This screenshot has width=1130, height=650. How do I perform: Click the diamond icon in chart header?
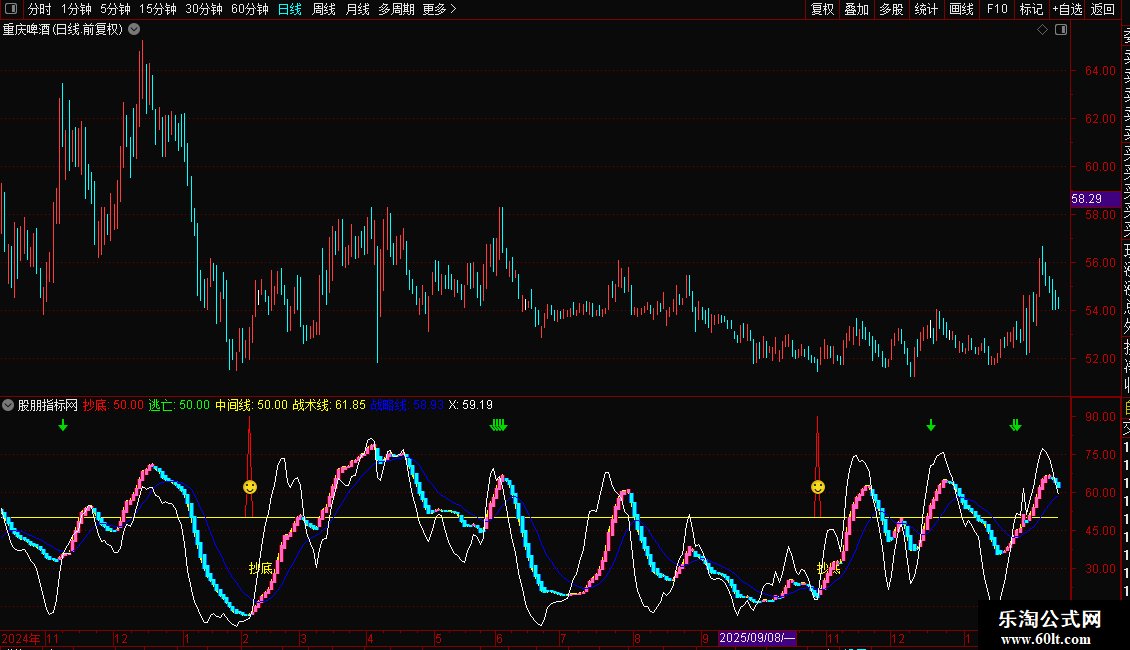click(1042, 30)
